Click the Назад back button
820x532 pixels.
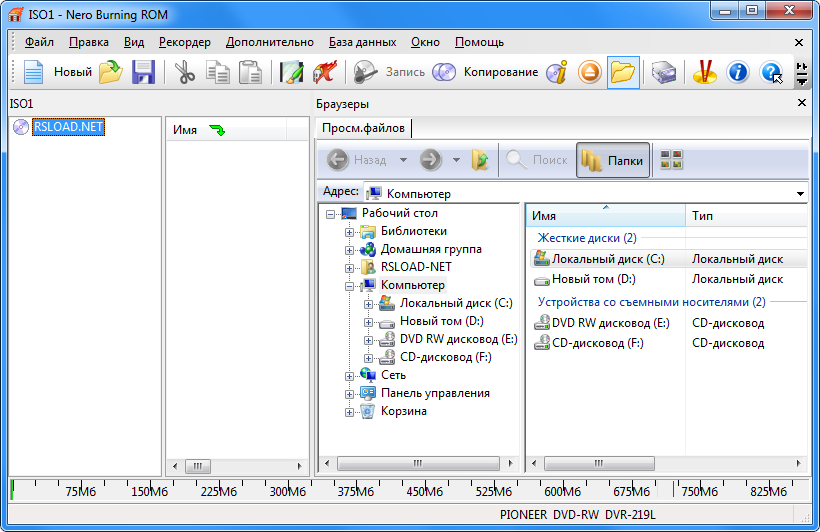356,160
